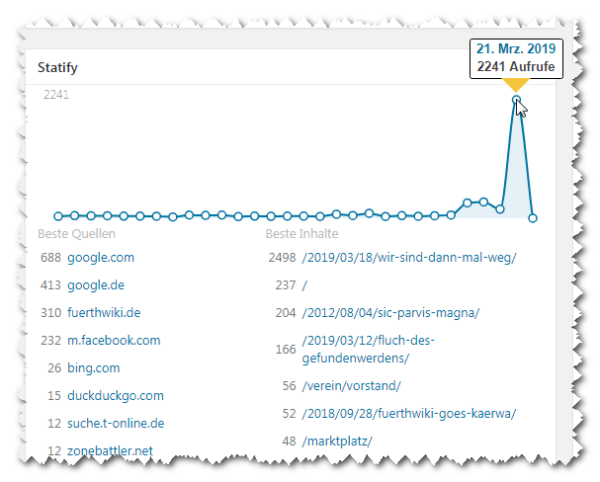Click the 310 count beside fuerthwiki.de
Viewport: 600px width, 482px height.
pyautogui.click(x=51, y=313)
